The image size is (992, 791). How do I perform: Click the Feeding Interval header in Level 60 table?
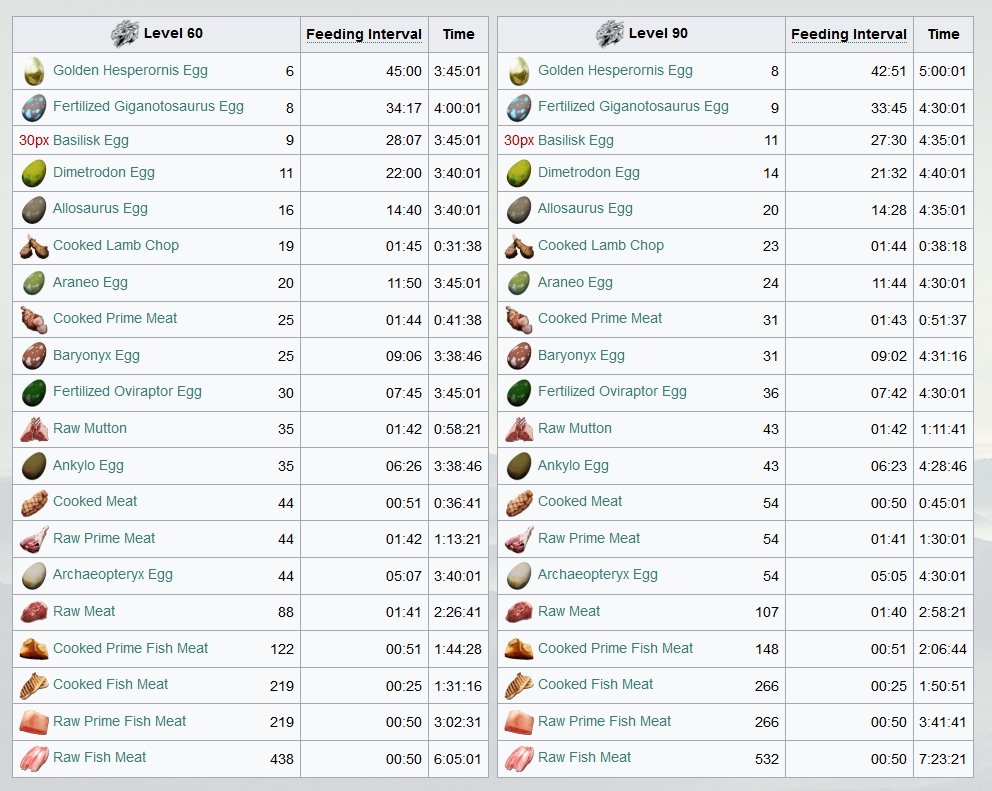tap(364, 34)
